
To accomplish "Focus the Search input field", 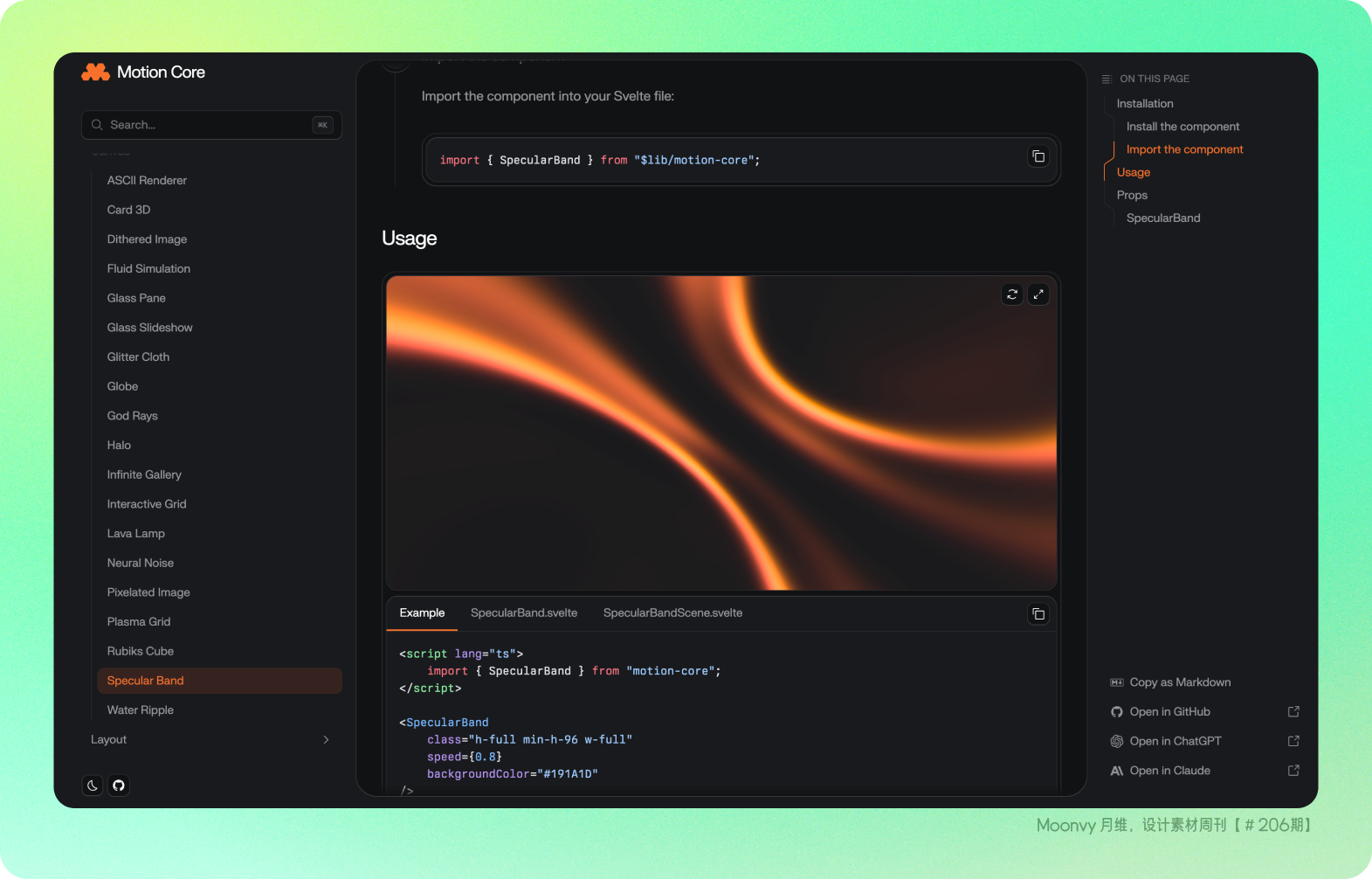I will click(210, 125).
